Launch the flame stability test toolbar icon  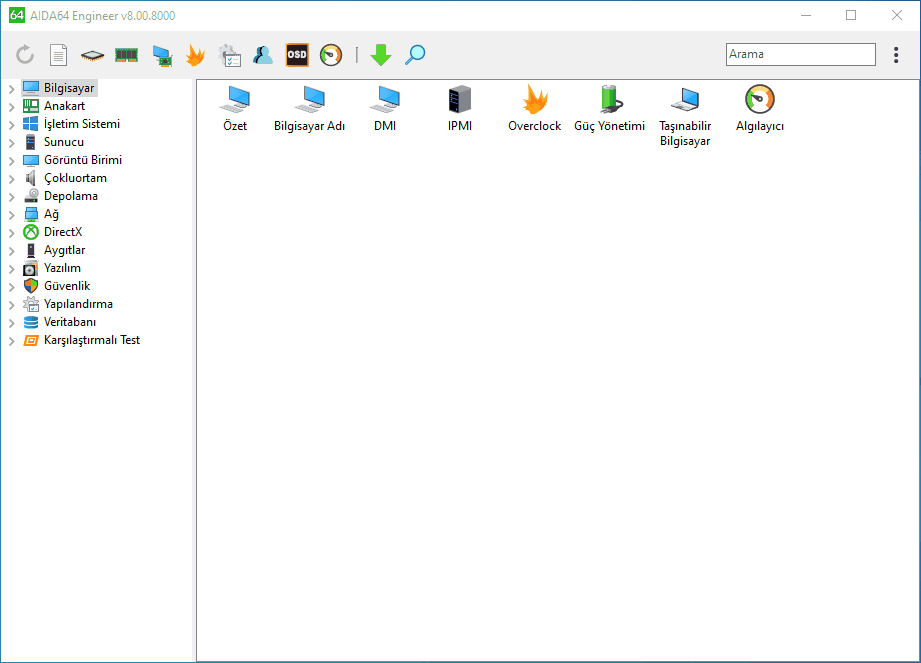pyautogui.click(x=195, y=55)
